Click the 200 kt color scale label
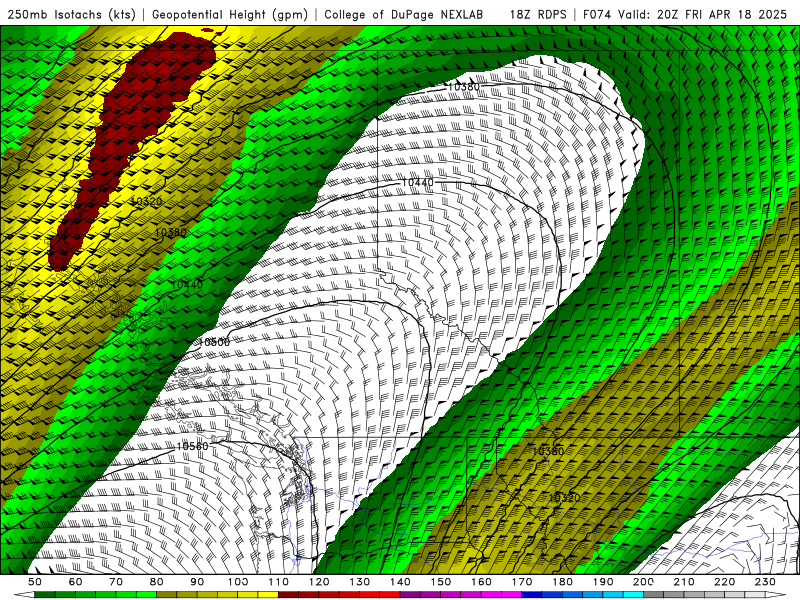 (x=643, y=582)
